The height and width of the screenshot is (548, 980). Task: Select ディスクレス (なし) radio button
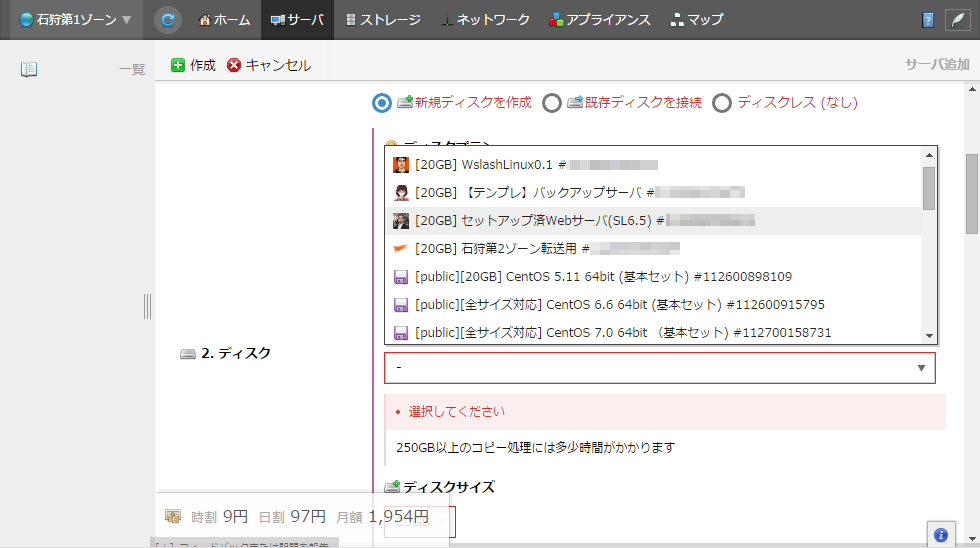click(x=722, y=102)
